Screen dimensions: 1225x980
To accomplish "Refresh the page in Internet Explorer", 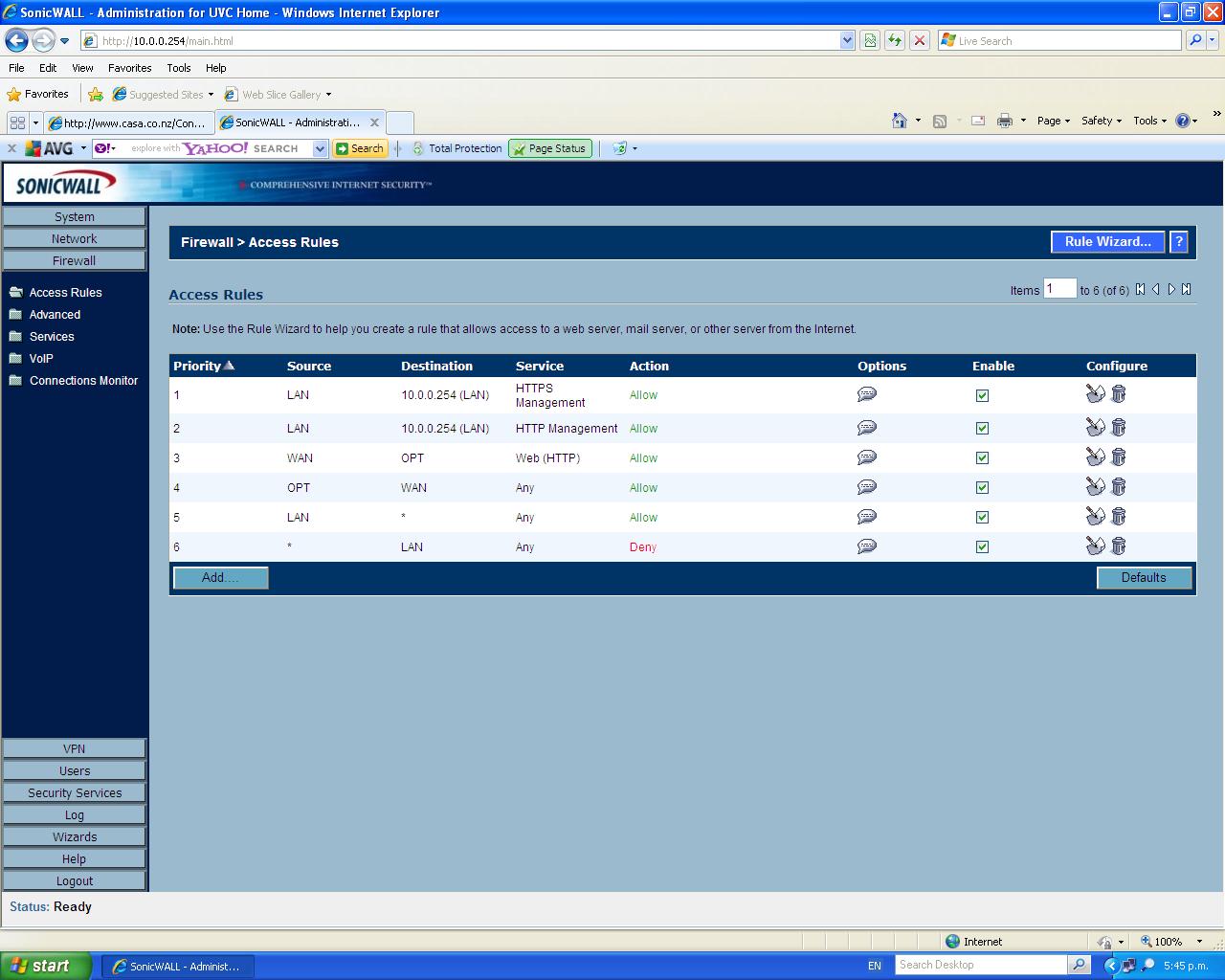I will (895, 40).
